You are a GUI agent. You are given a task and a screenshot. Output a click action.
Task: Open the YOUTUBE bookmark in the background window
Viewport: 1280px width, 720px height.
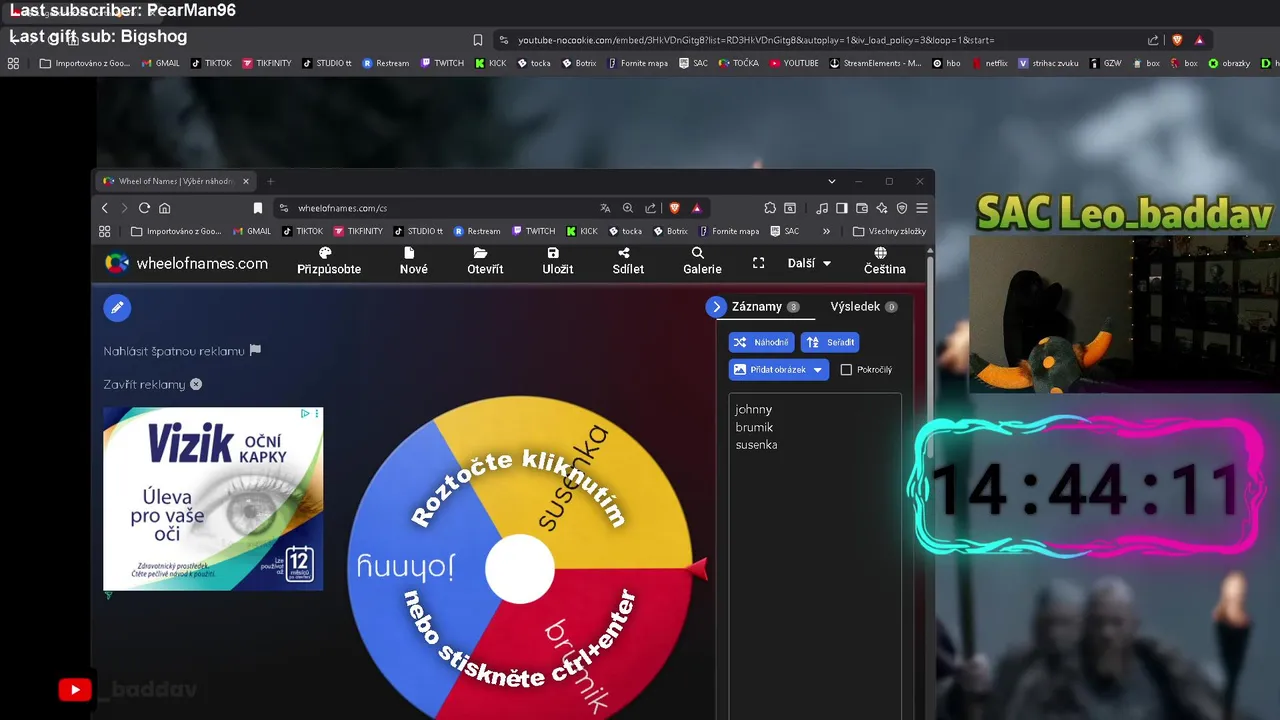pos(794,63)
